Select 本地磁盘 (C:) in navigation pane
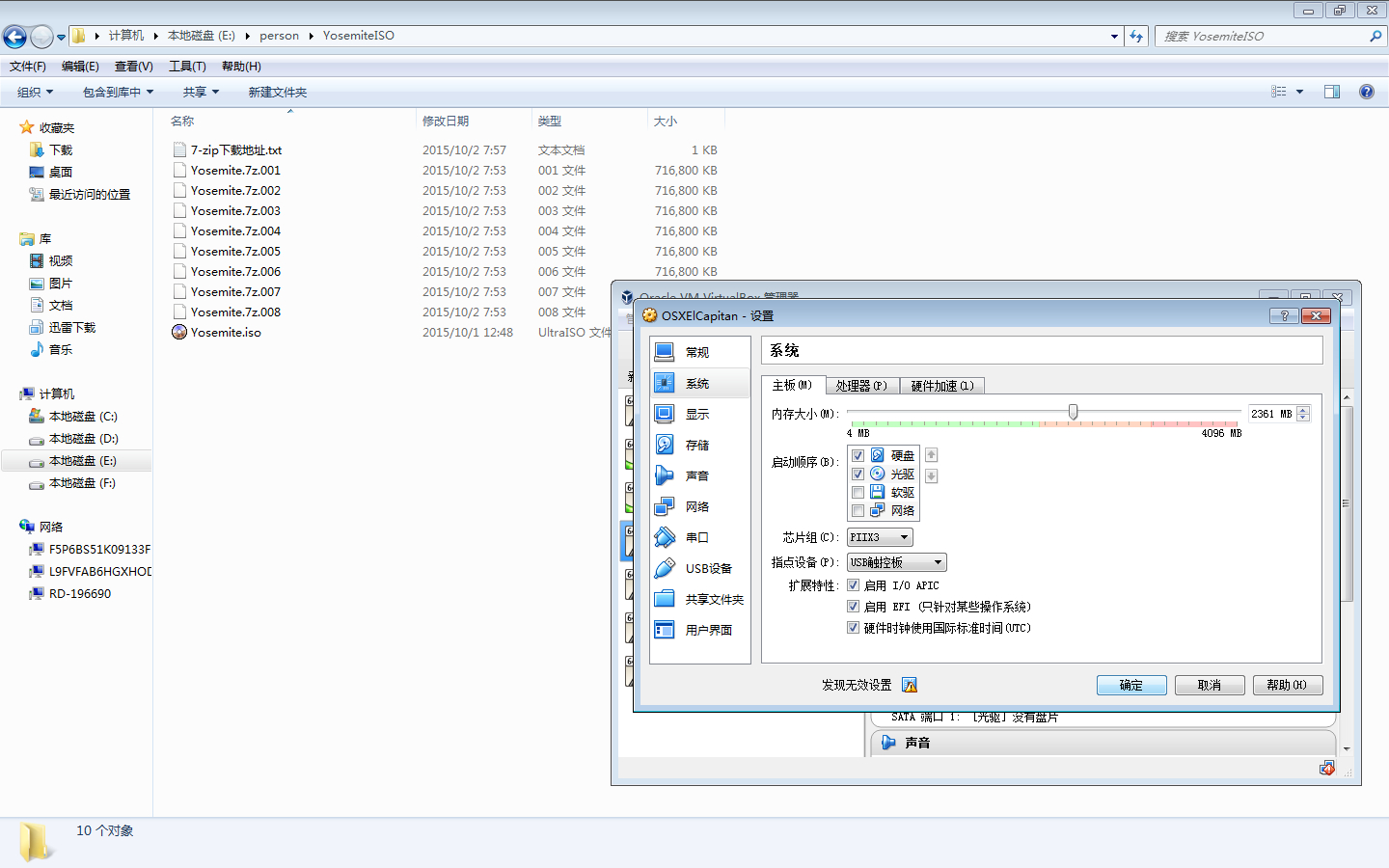 coord(83,417)
